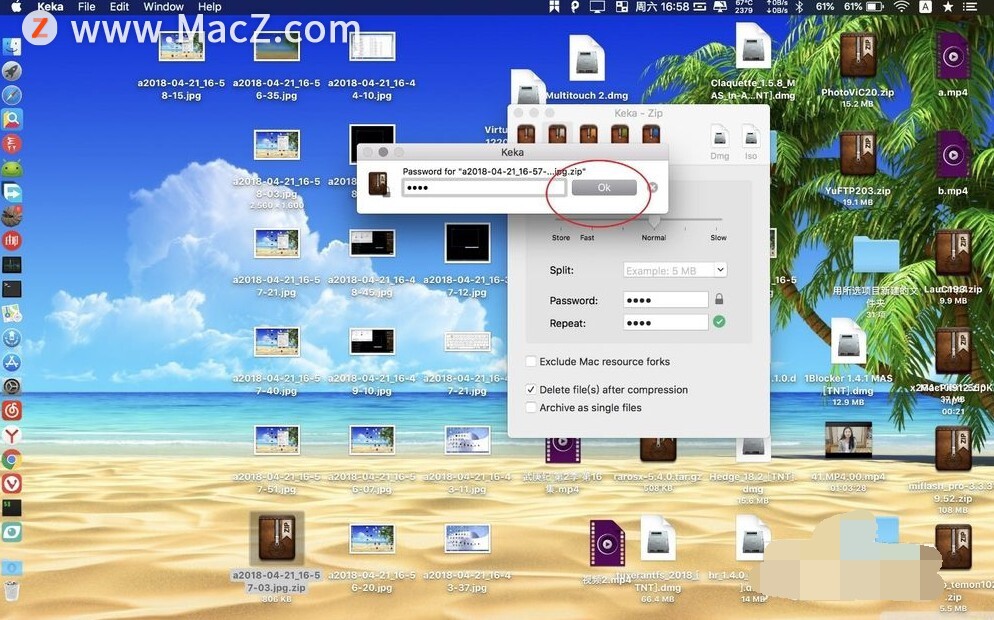The width and height of the screenshot is (994, 620).
Task: Open Google Chrome in the Dock
Action: coord(12,459)
